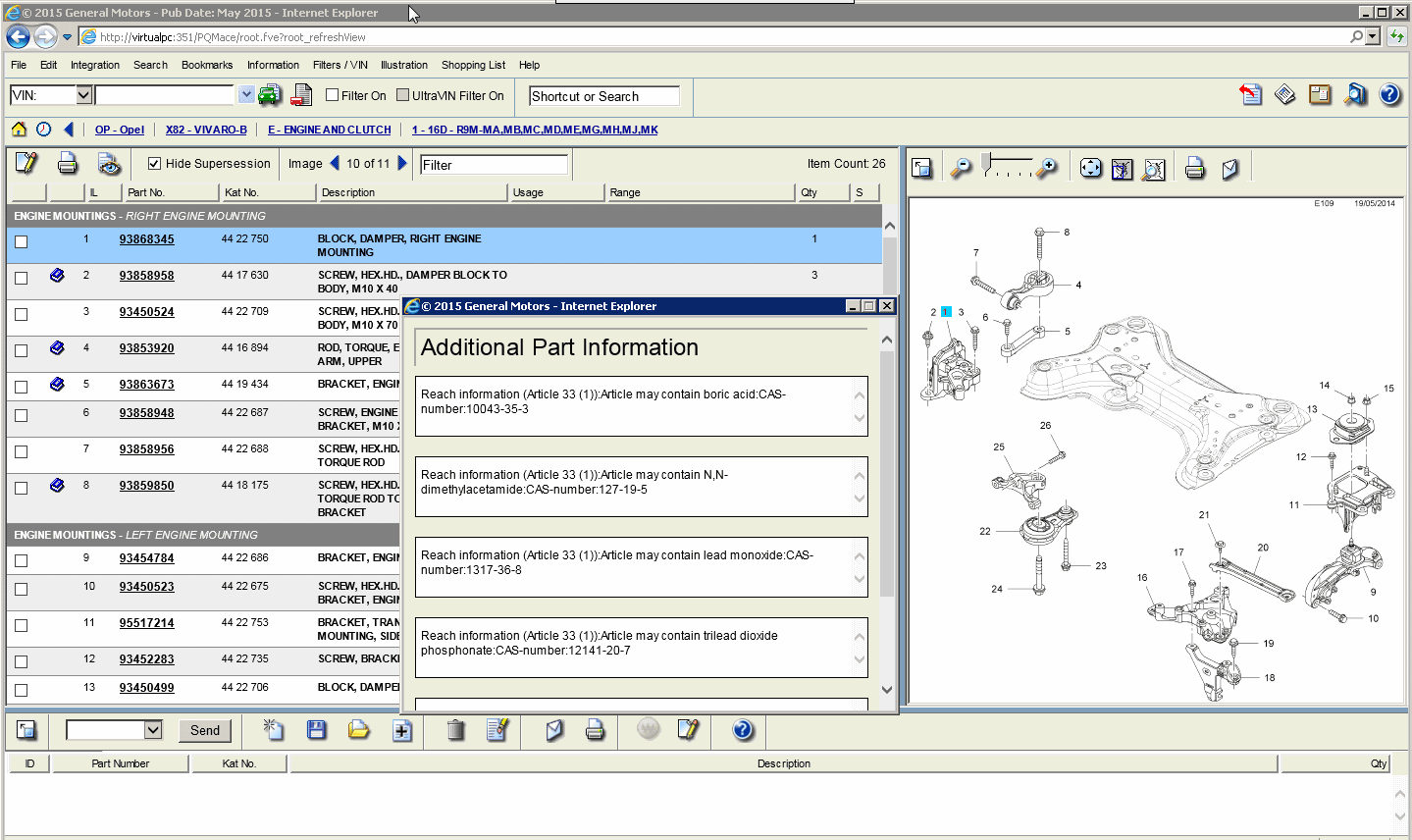
Task: Open shopping list with the folder icon
Action: click(358, 730)
